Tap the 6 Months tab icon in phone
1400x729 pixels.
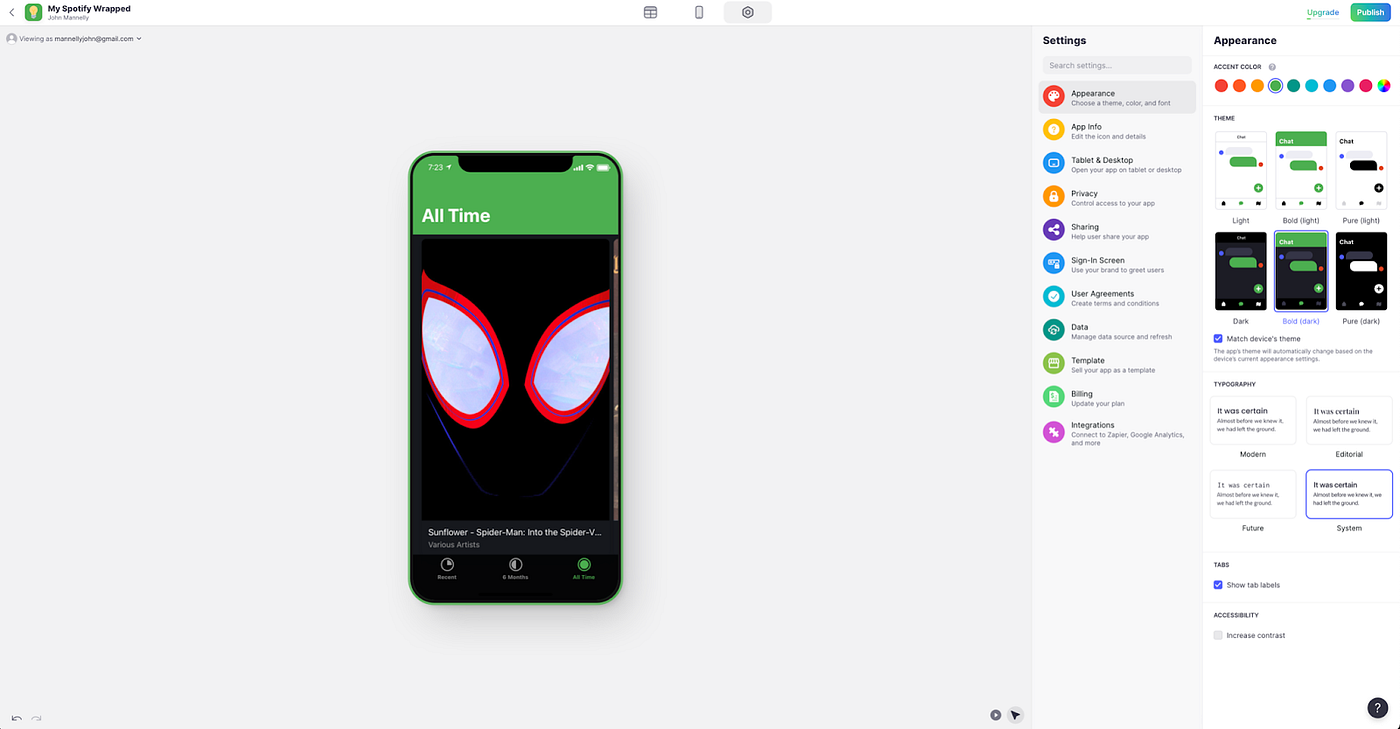point(516,565)
